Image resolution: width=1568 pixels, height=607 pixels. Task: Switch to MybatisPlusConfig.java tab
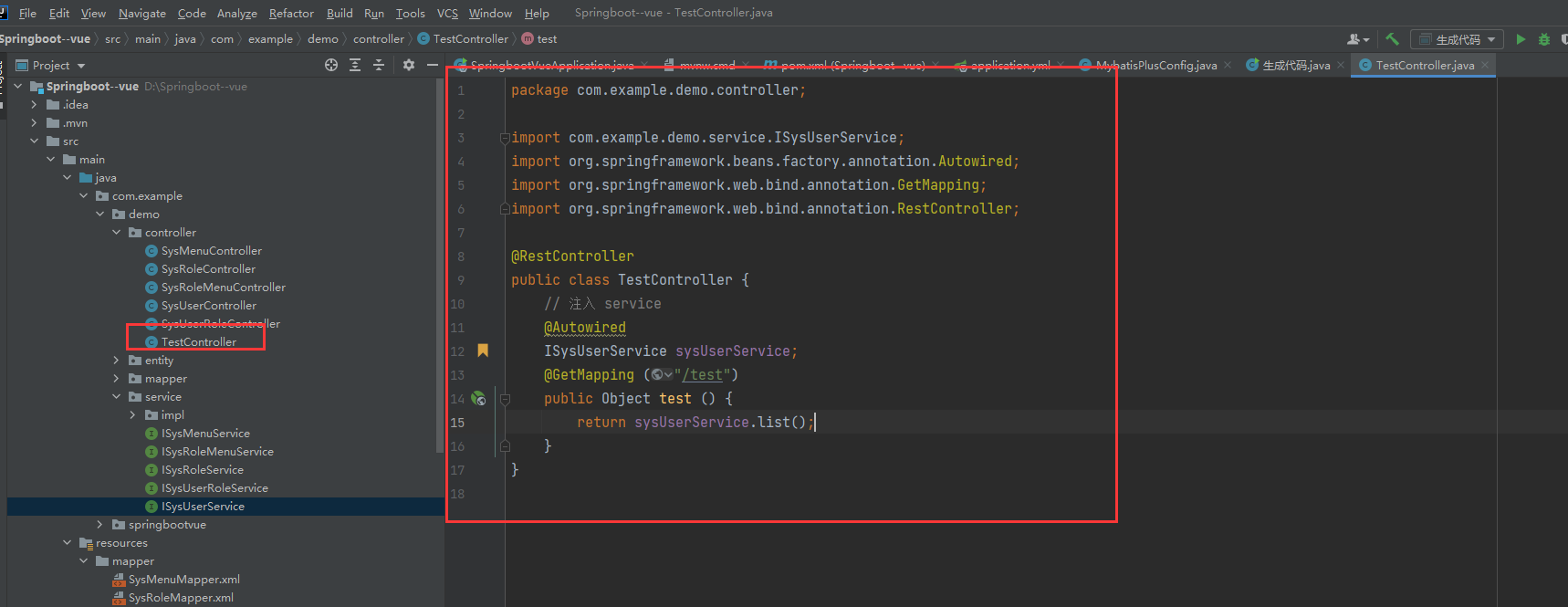tap(1155, 65)
